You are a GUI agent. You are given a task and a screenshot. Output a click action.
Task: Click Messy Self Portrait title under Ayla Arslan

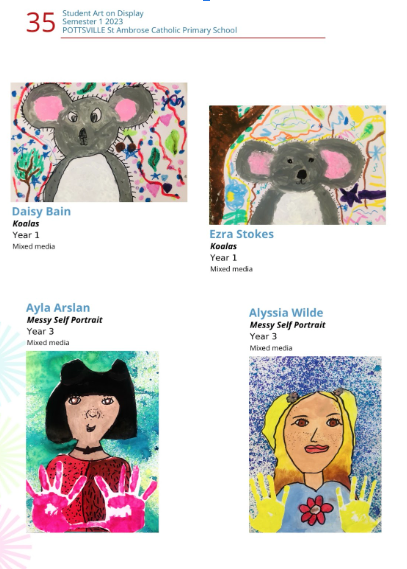pos(65,320)
